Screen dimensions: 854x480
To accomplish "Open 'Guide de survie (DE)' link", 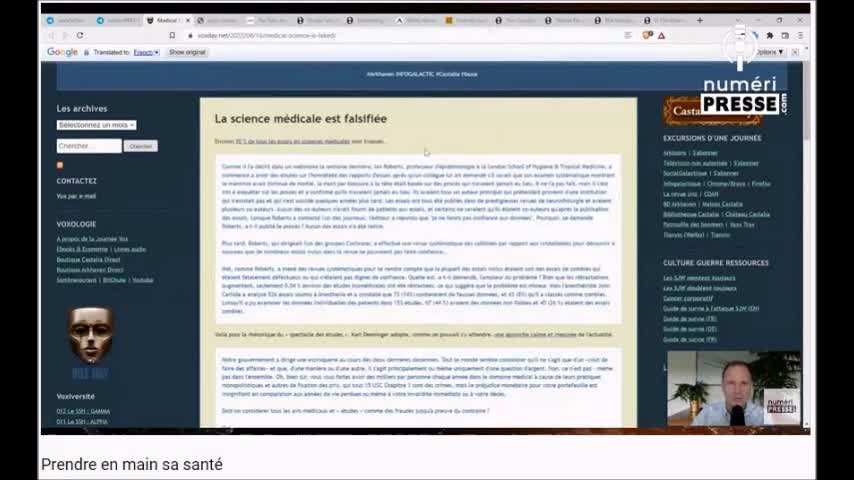I will point(690,329).
